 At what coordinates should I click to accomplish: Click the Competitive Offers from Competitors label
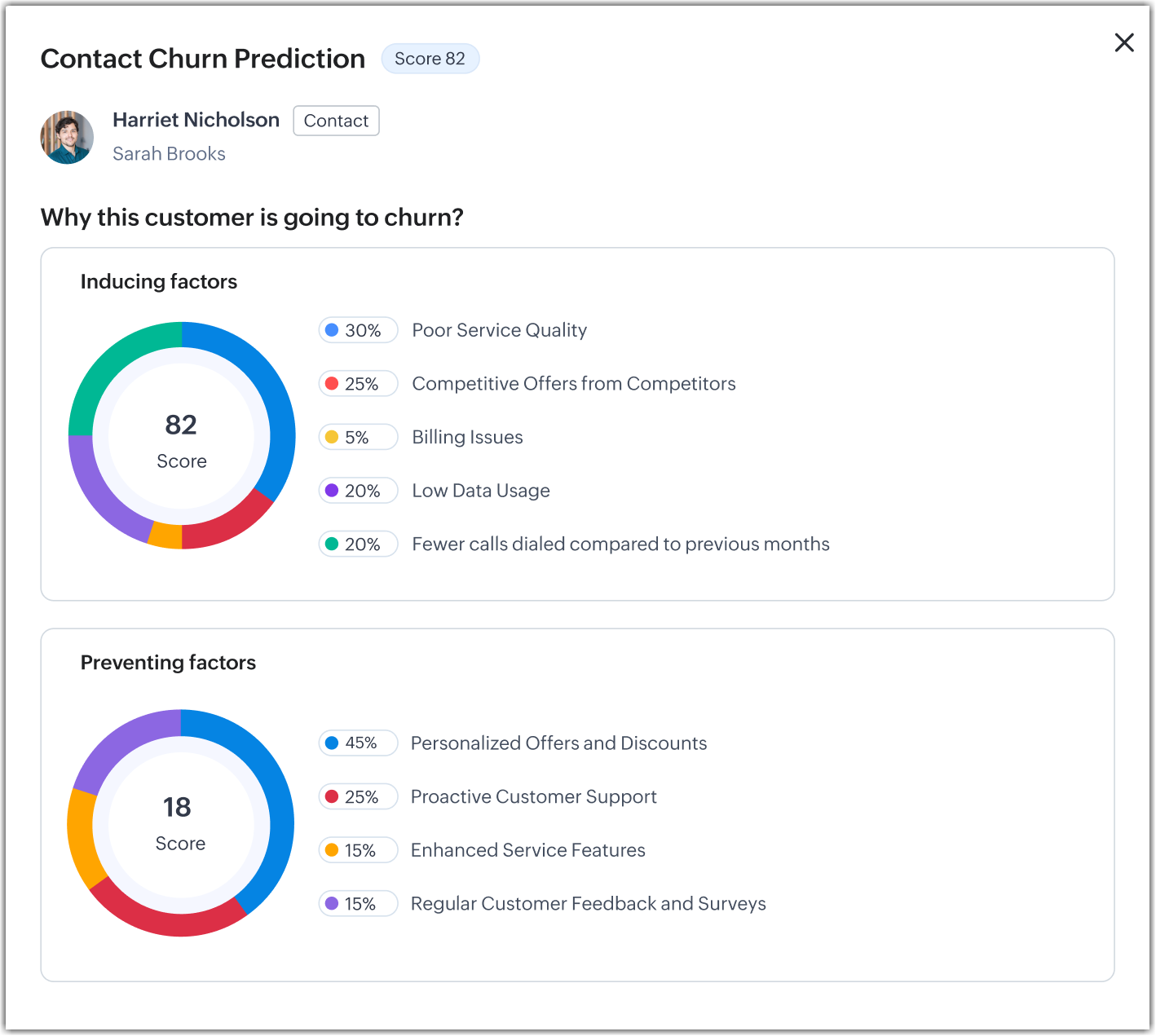point(573,384)
